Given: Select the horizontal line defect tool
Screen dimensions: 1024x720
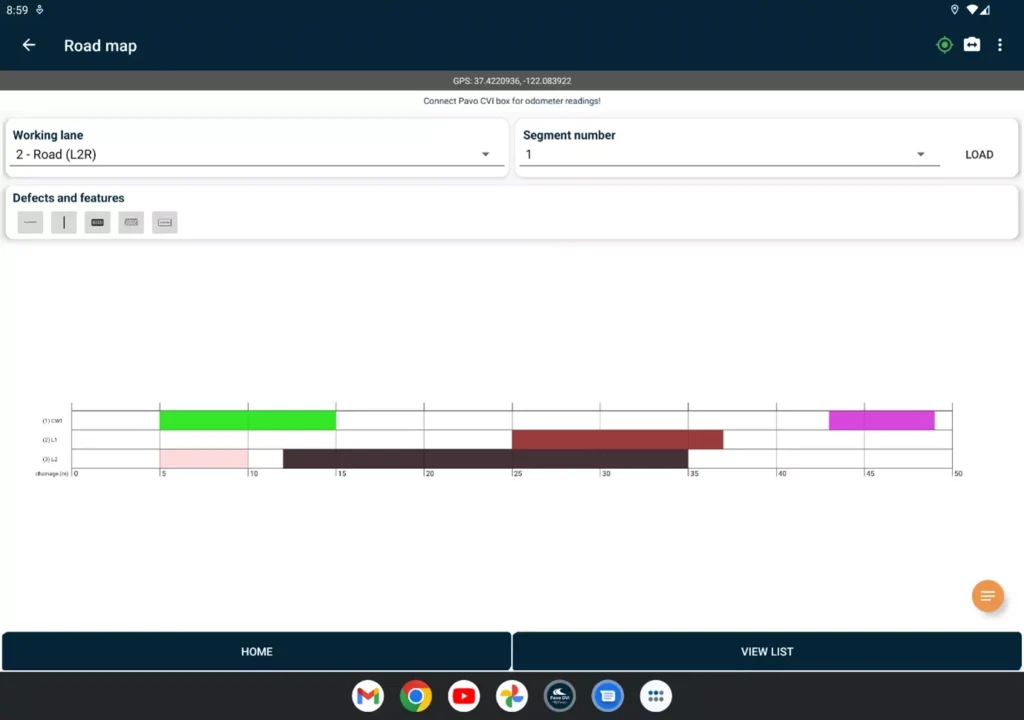Looking at the screenshot, I should coord(30,222).
